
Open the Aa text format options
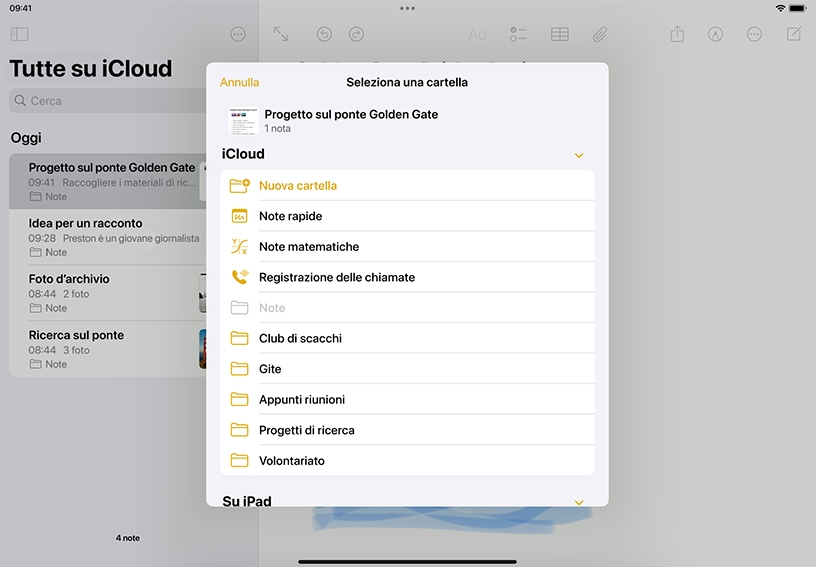pos(477,35)
